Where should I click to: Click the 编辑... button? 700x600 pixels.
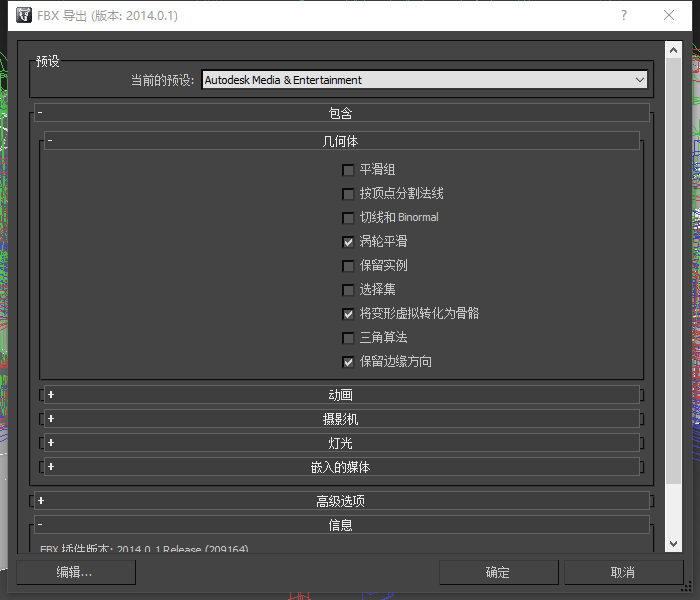coord(76,572)
